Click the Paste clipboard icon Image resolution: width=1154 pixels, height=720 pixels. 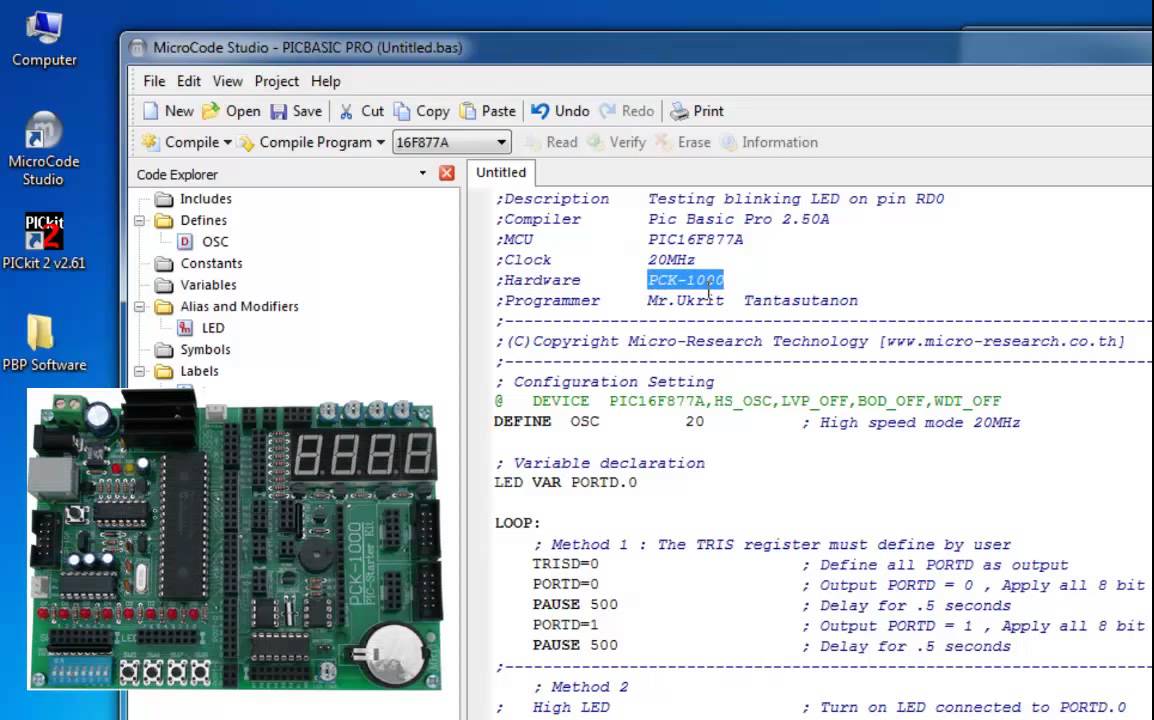tap(467, 111)
